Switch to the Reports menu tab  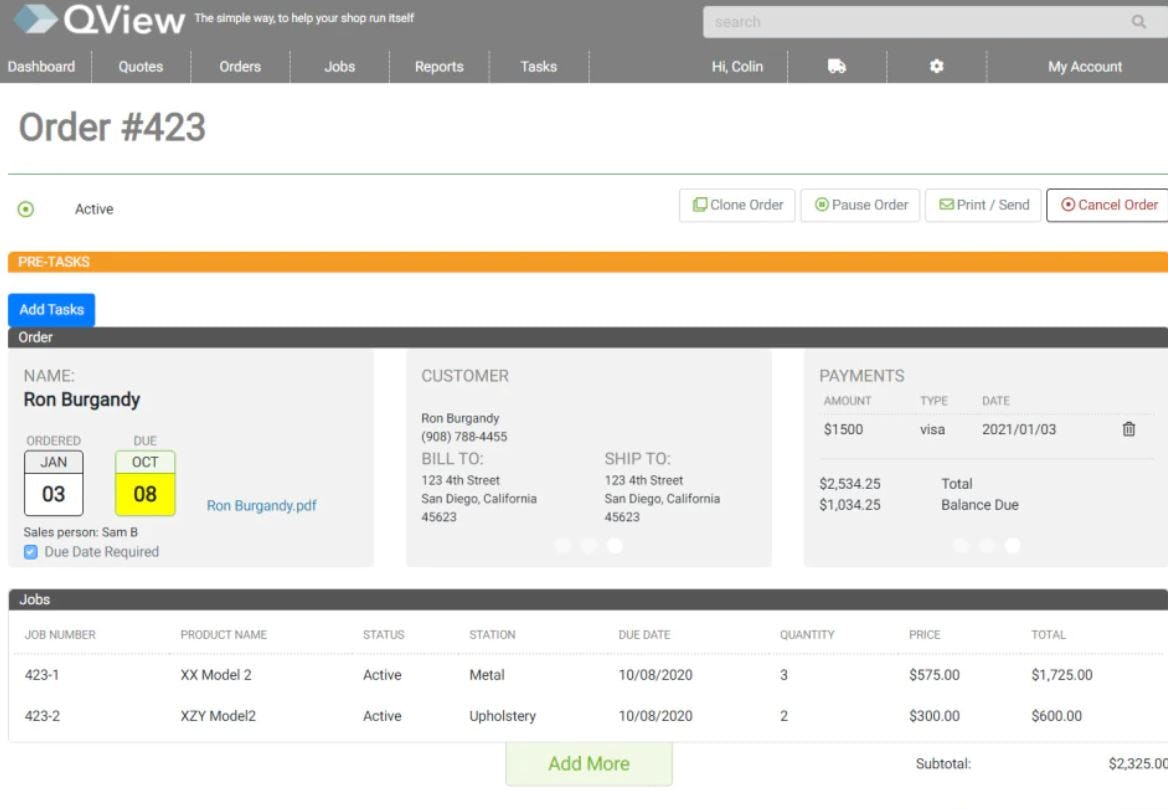click(438, 66)
